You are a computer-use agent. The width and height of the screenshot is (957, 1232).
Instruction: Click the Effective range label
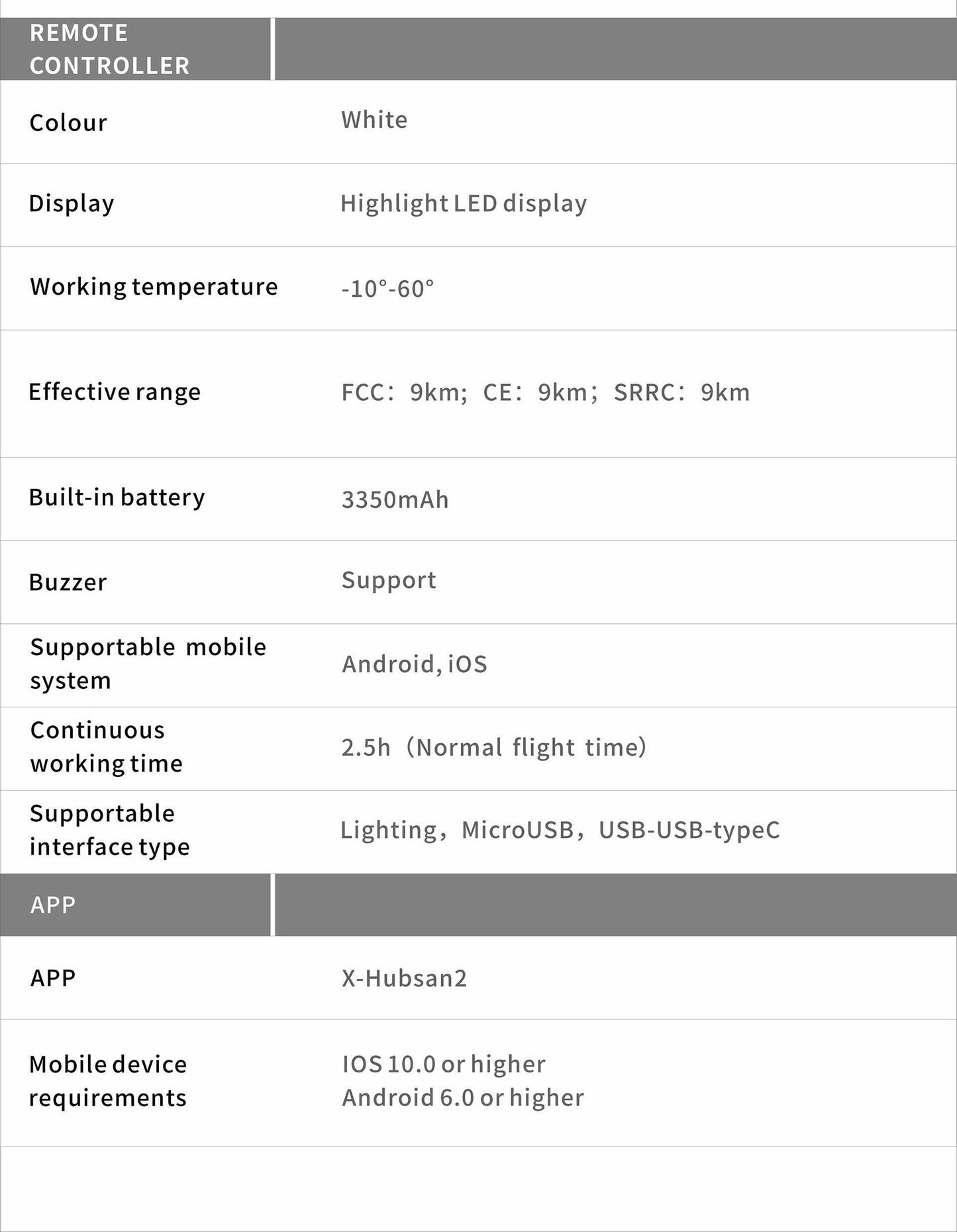pos(115,392)
